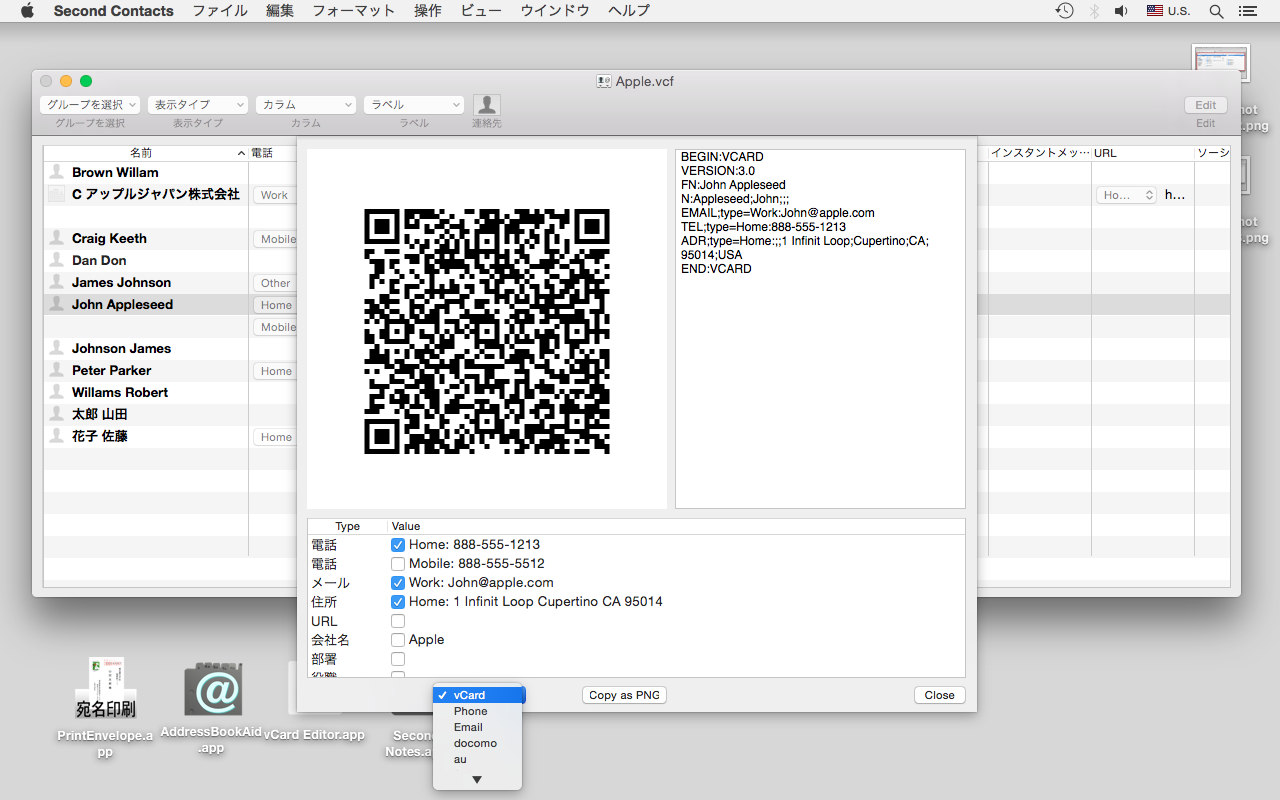Click the U.S. input source flag
Viewport: 1280px width, 800px height.
pos(1155,11)
